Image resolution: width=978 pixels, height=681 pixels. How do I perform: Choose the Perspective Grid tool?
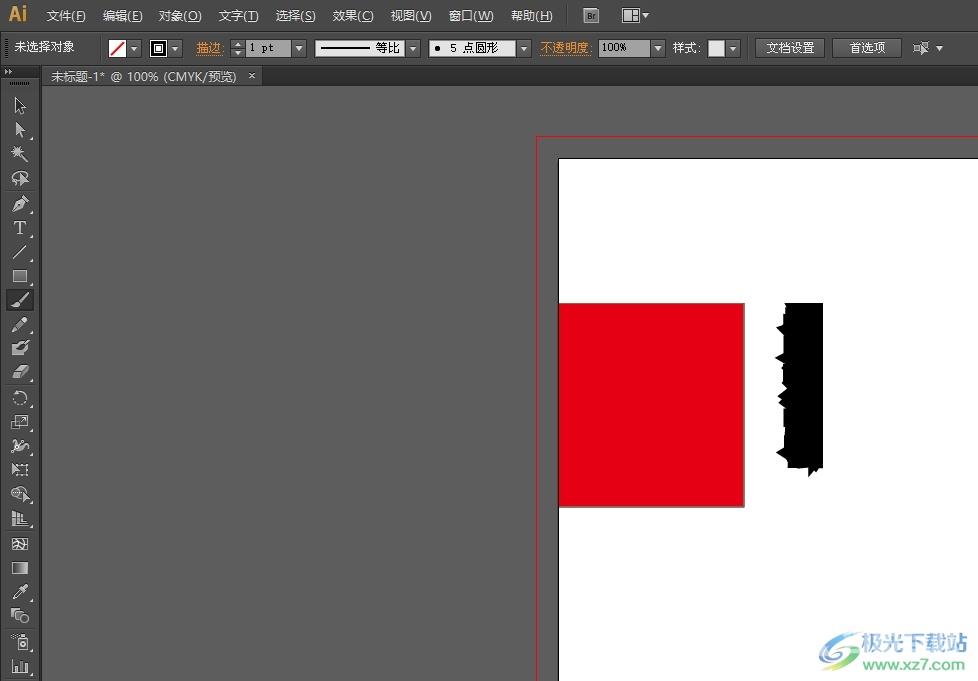(20, 519)
